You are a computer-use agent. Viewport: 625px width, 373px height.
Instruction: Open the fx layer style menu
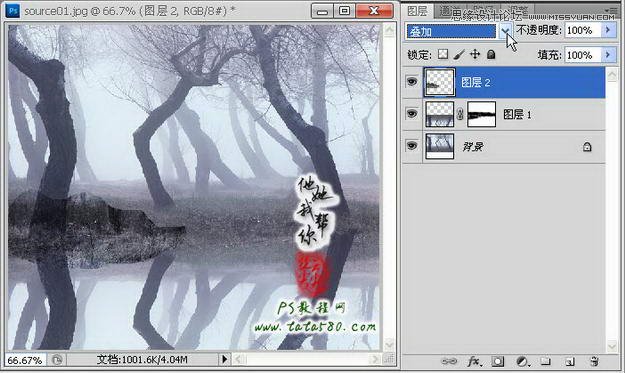click(474, 361)
